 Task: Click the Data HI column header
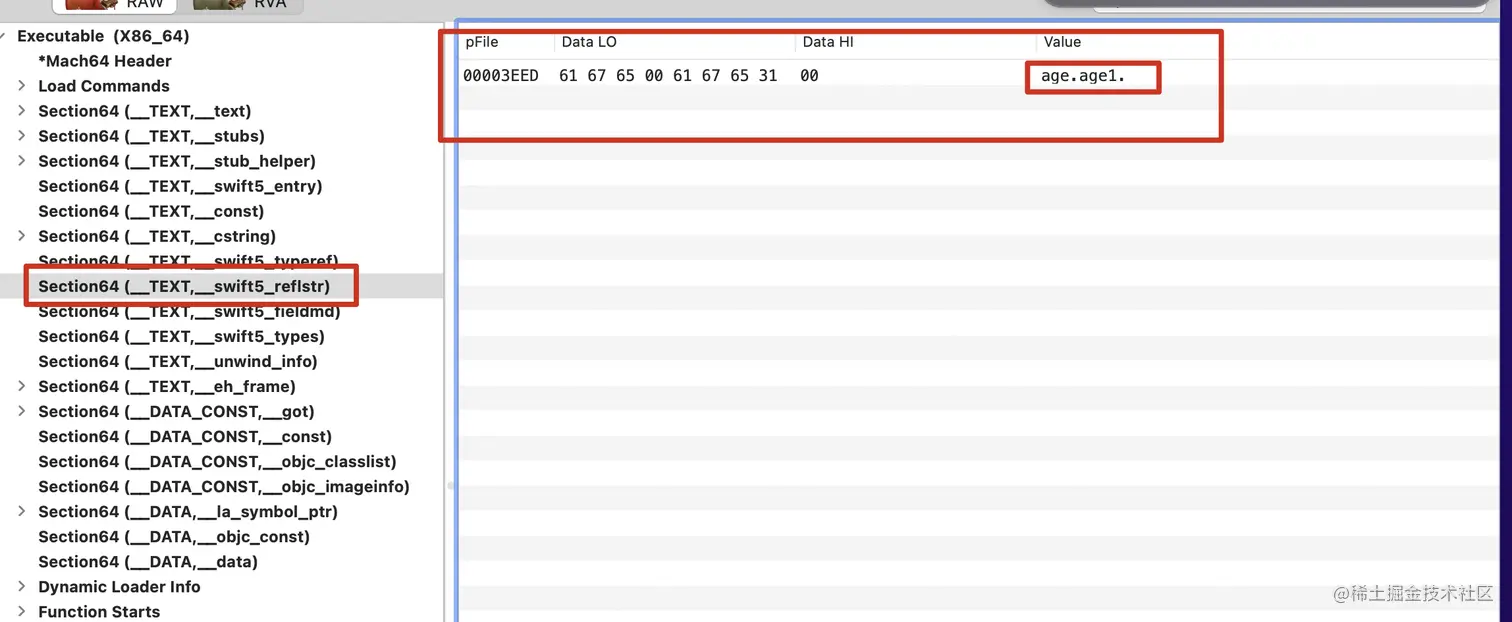[x=828, y=42]
